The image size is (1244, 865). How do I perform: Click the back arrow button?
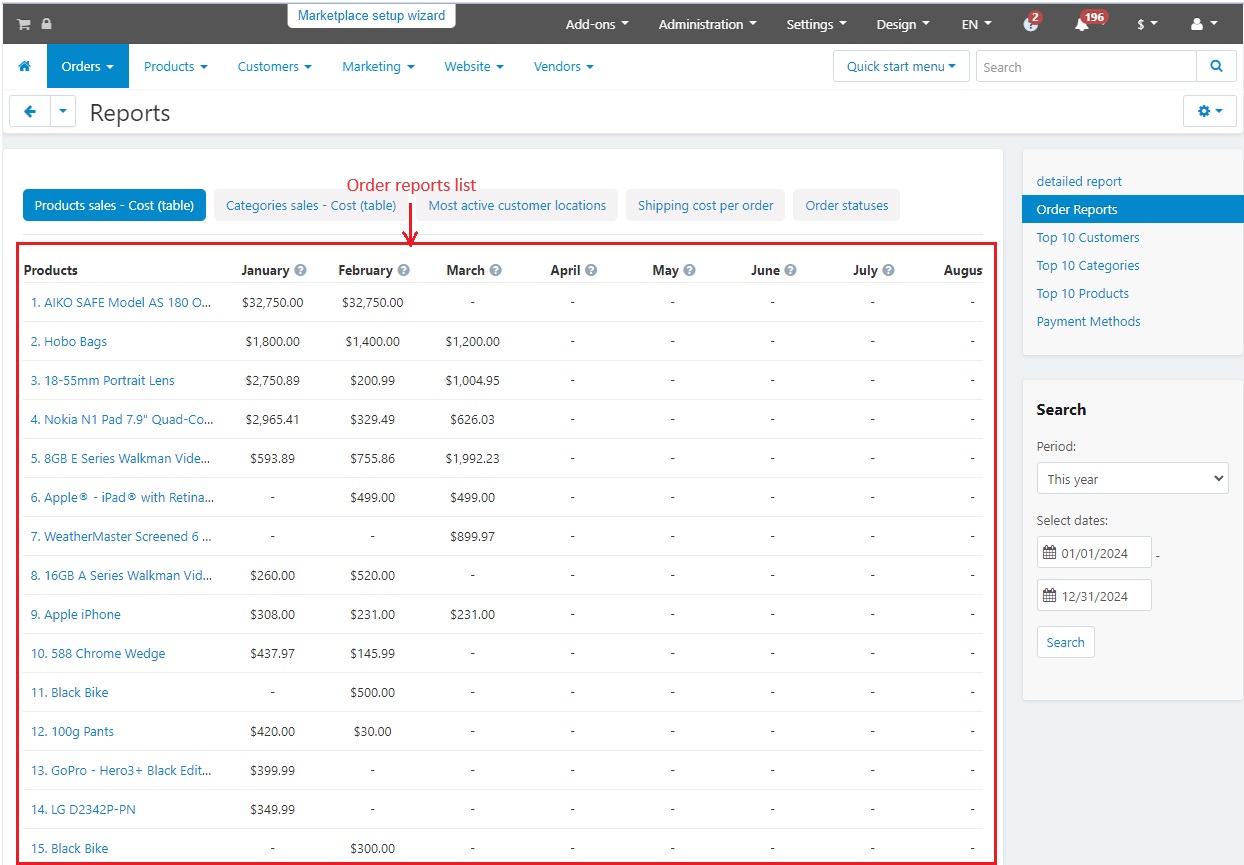click(x=30, y=112)
